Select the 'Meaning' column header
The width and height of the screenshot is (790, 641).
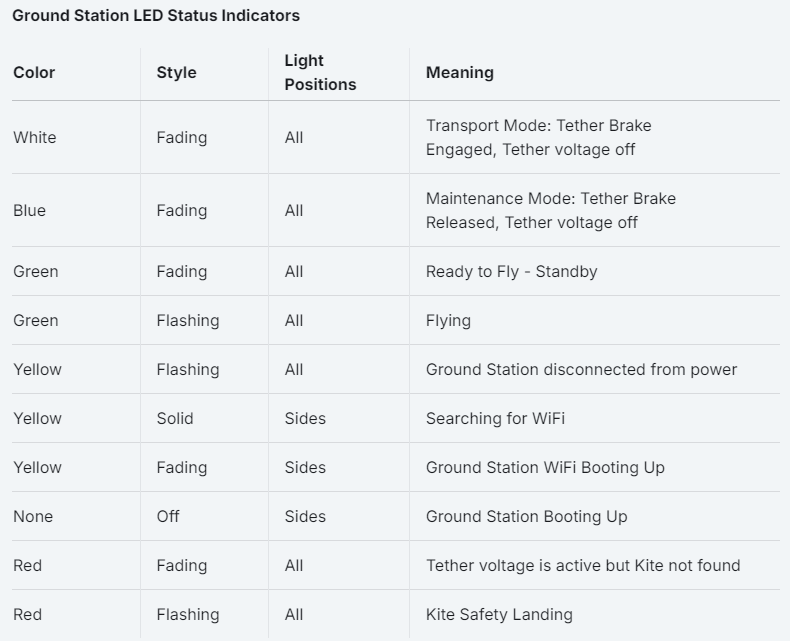pos(459,72)
